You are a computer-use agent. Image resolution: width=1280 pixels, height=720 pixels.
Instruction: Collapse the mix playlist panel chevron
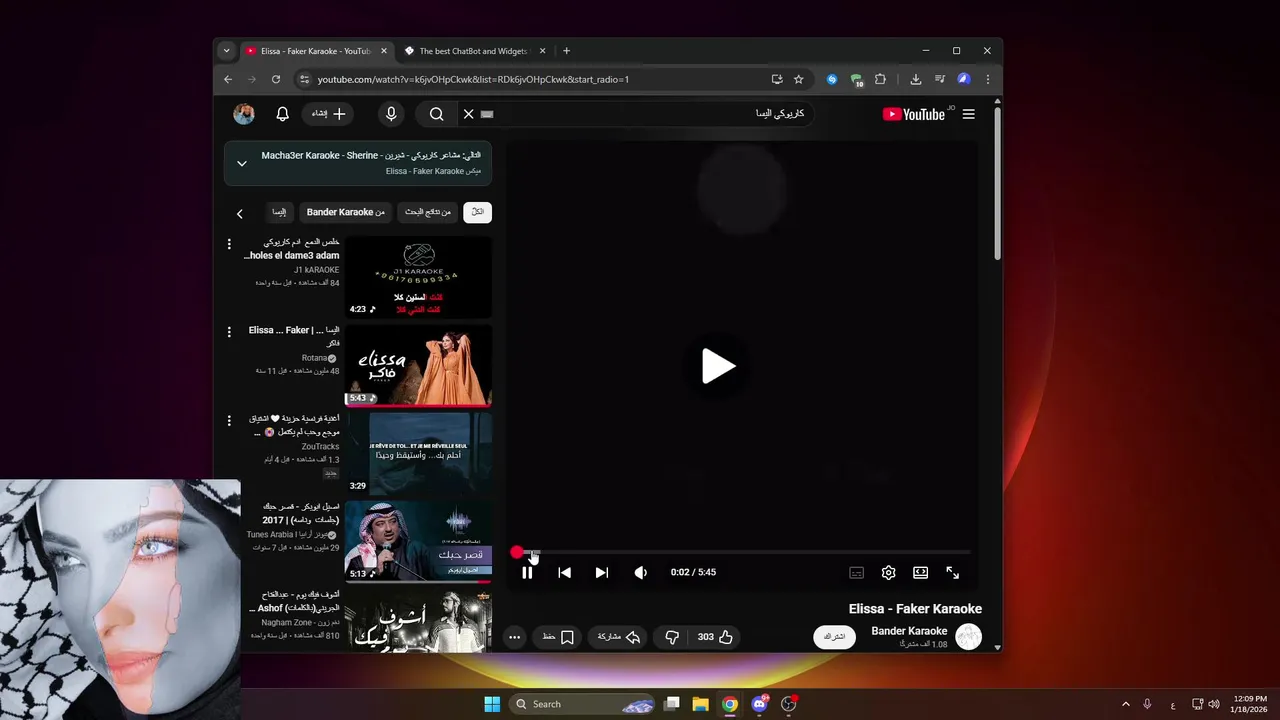click(241, 163)
